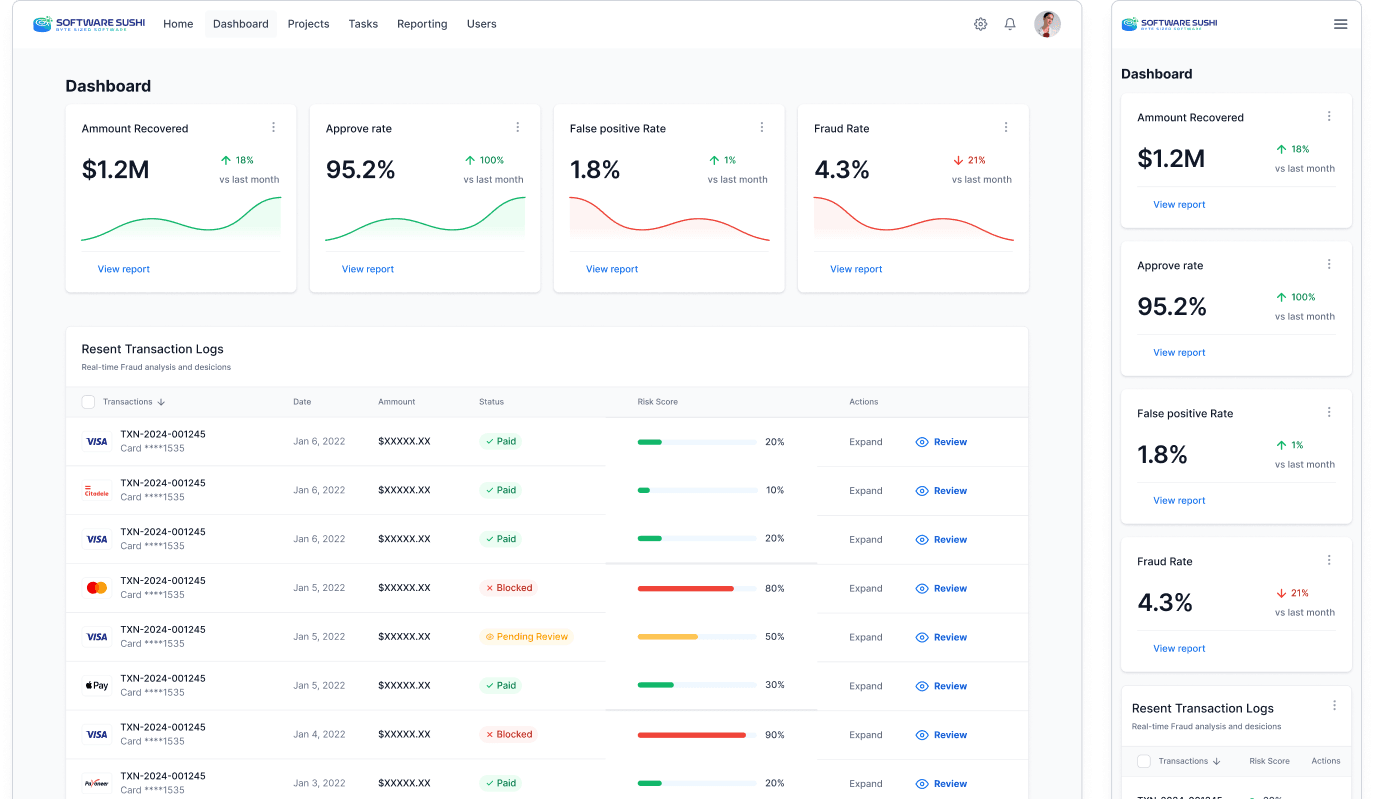The height and width of the screenshot is (799, 1374).
Task: Click View report under Approve rate
Action: click(367, 268)
